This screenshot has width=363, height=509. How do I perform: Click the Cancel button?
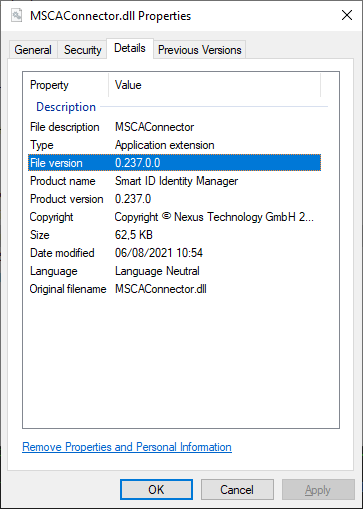point(237,490)
